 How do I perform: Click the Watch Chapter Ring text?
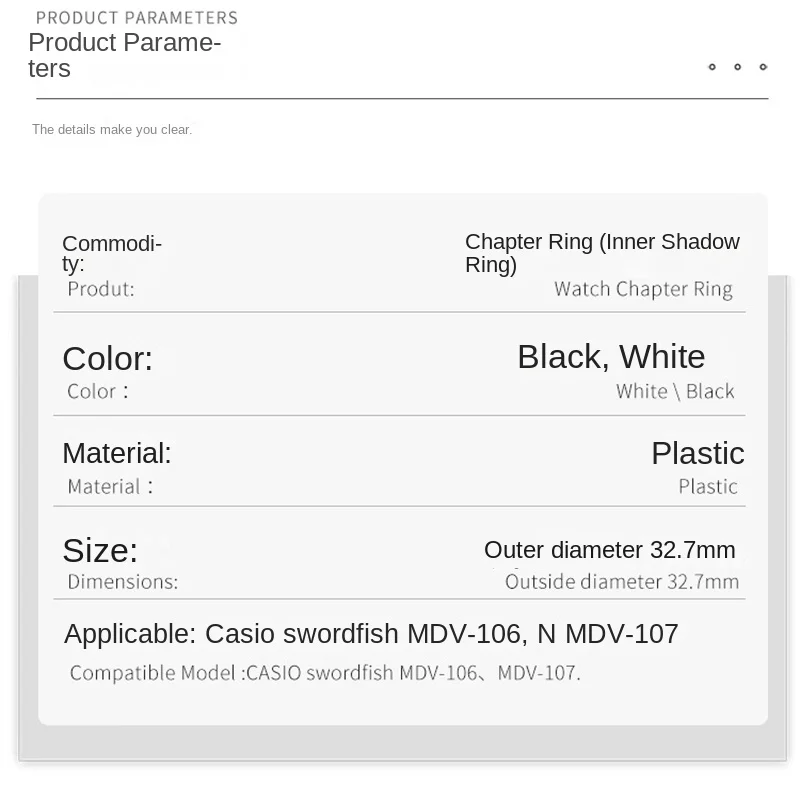643,289
